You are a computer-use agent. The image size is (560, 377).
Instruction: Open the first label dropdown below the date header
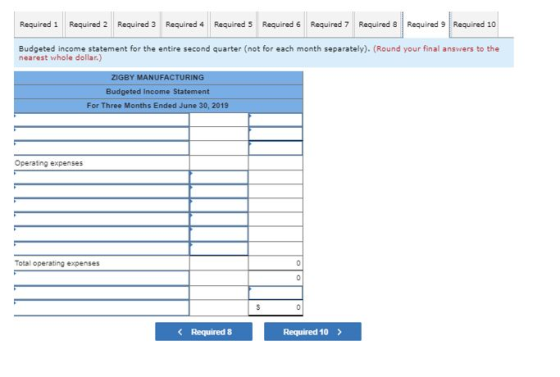101,120
